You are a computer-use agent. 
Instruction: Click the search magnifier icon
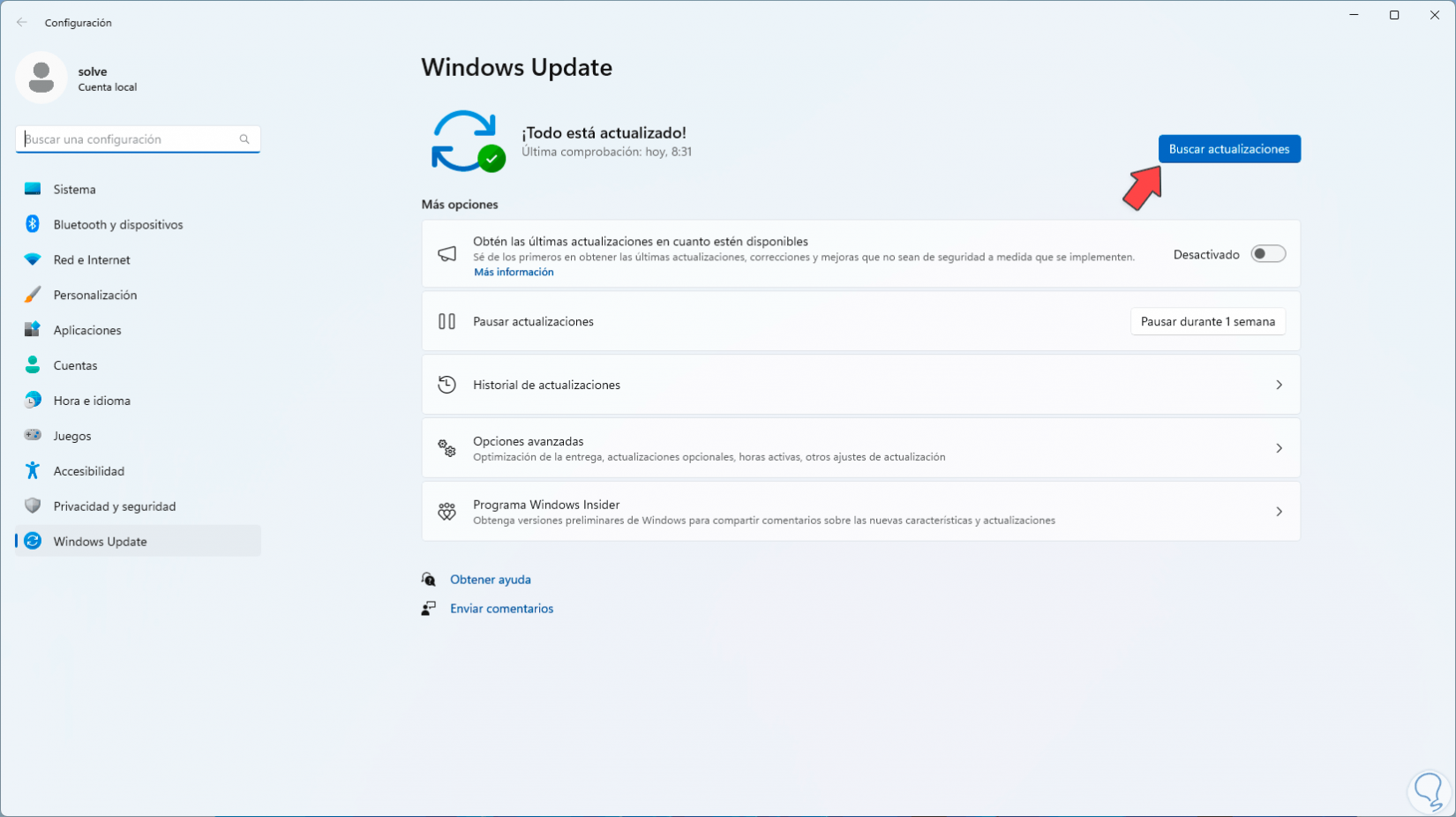(244, 139)
